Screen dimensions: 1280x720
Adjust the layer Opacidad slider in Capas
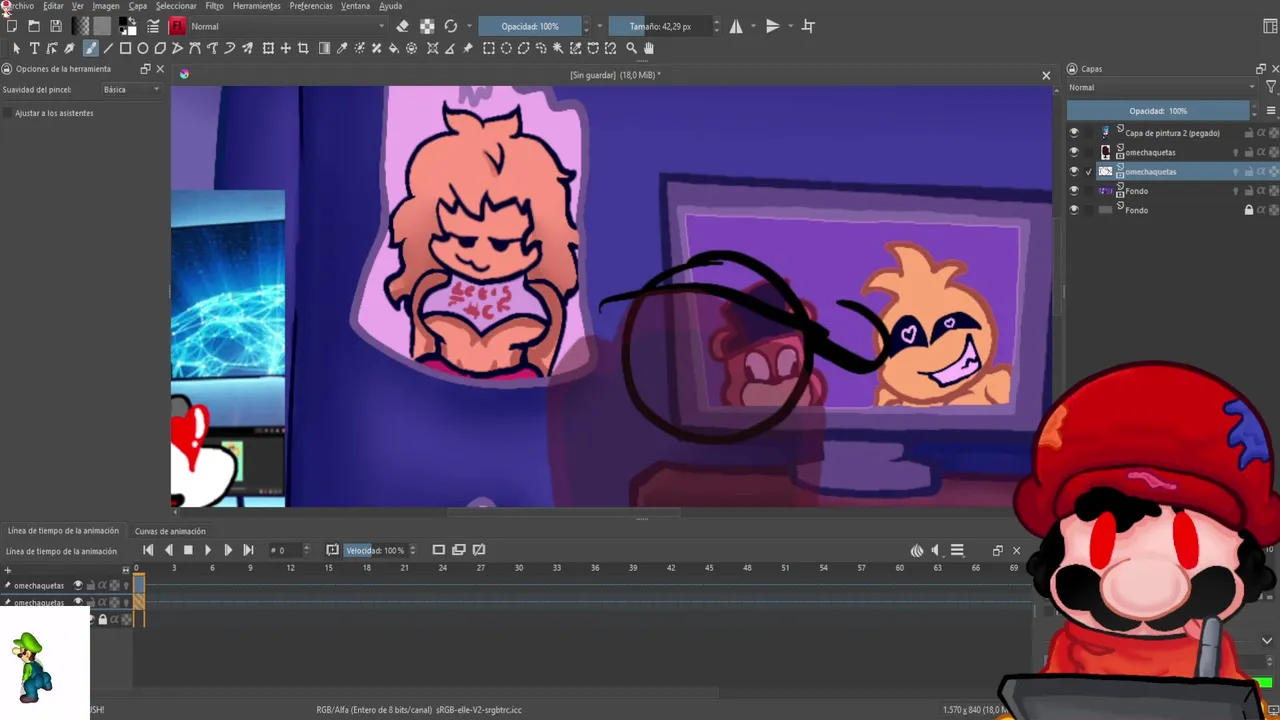click(1158, 111)
